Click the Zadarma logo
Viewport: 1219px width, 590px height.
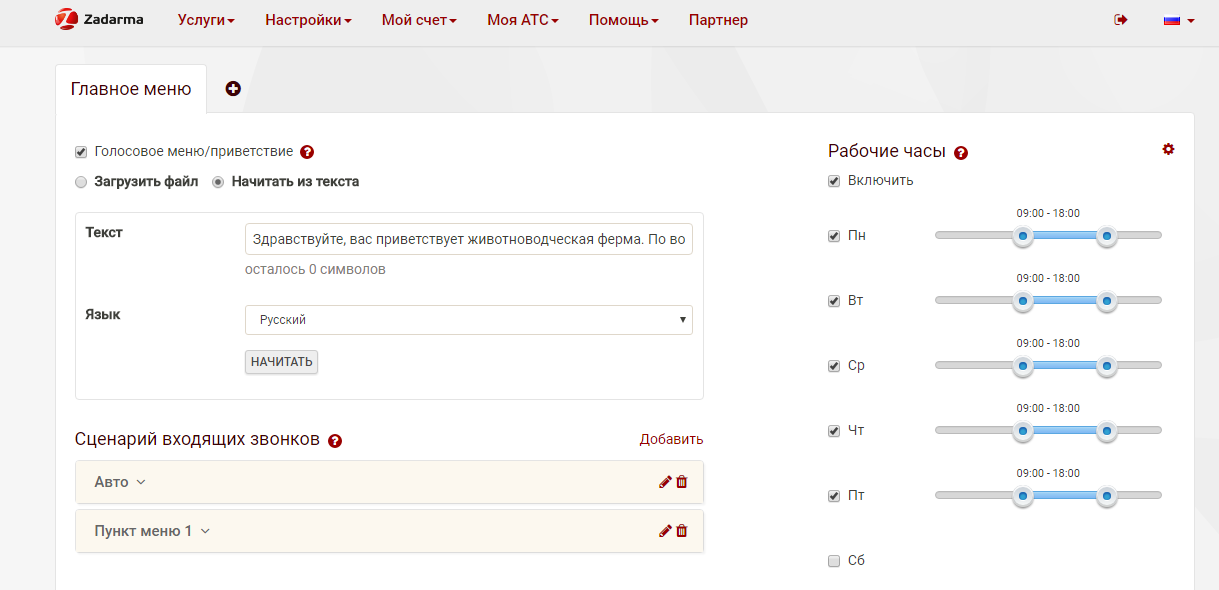click(x=99, y=19)
